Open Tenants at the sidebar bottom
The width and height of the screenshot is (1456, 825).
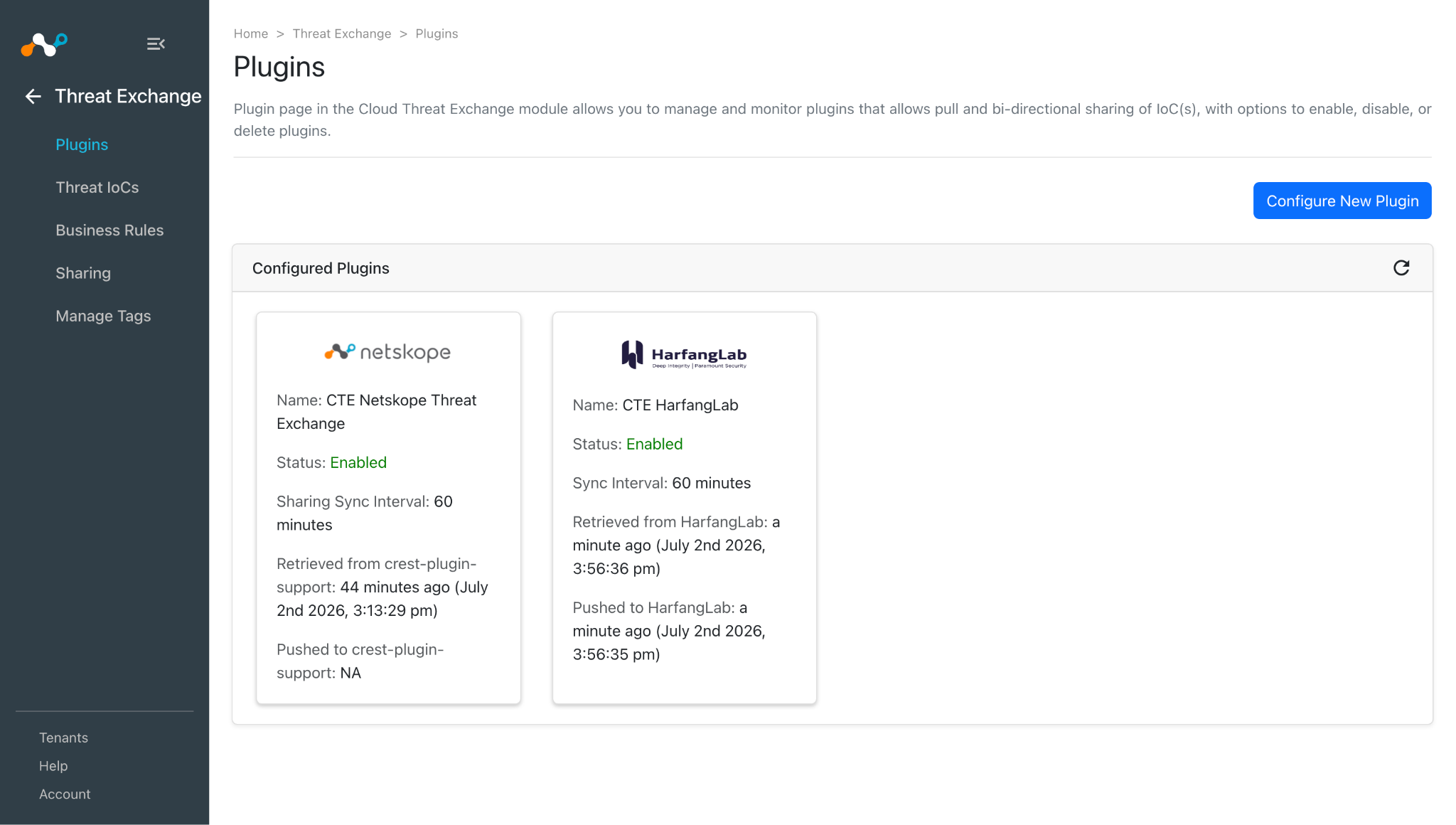[x=63, y=738]
